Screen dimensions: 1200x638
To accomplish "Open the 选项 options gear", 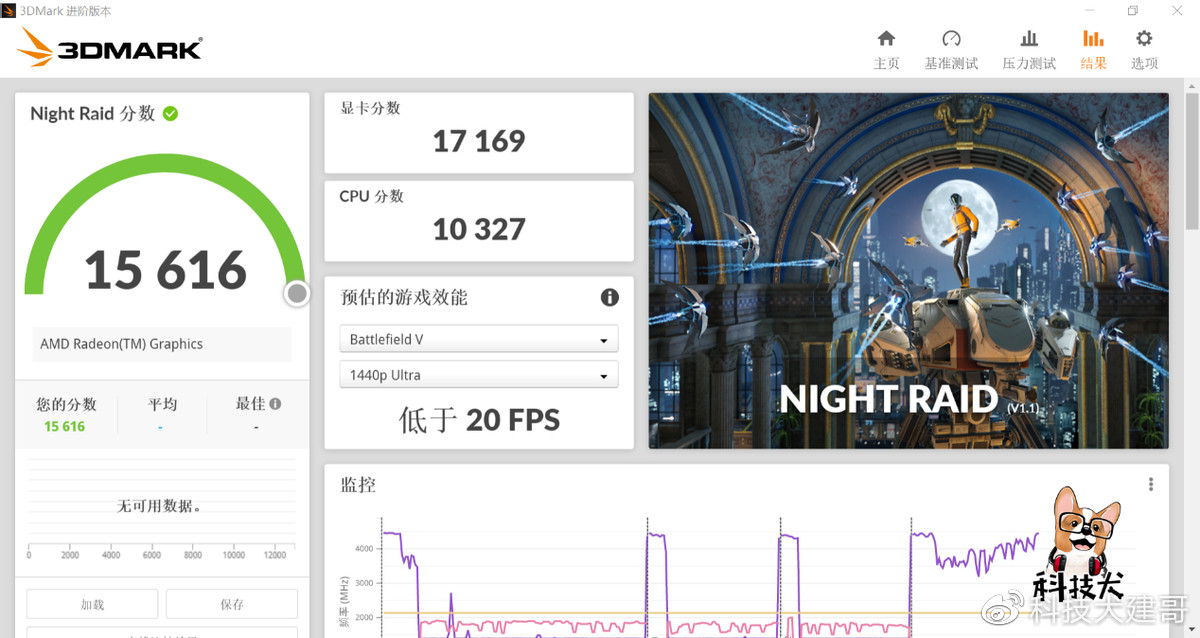I will [x=1144, y=50].
